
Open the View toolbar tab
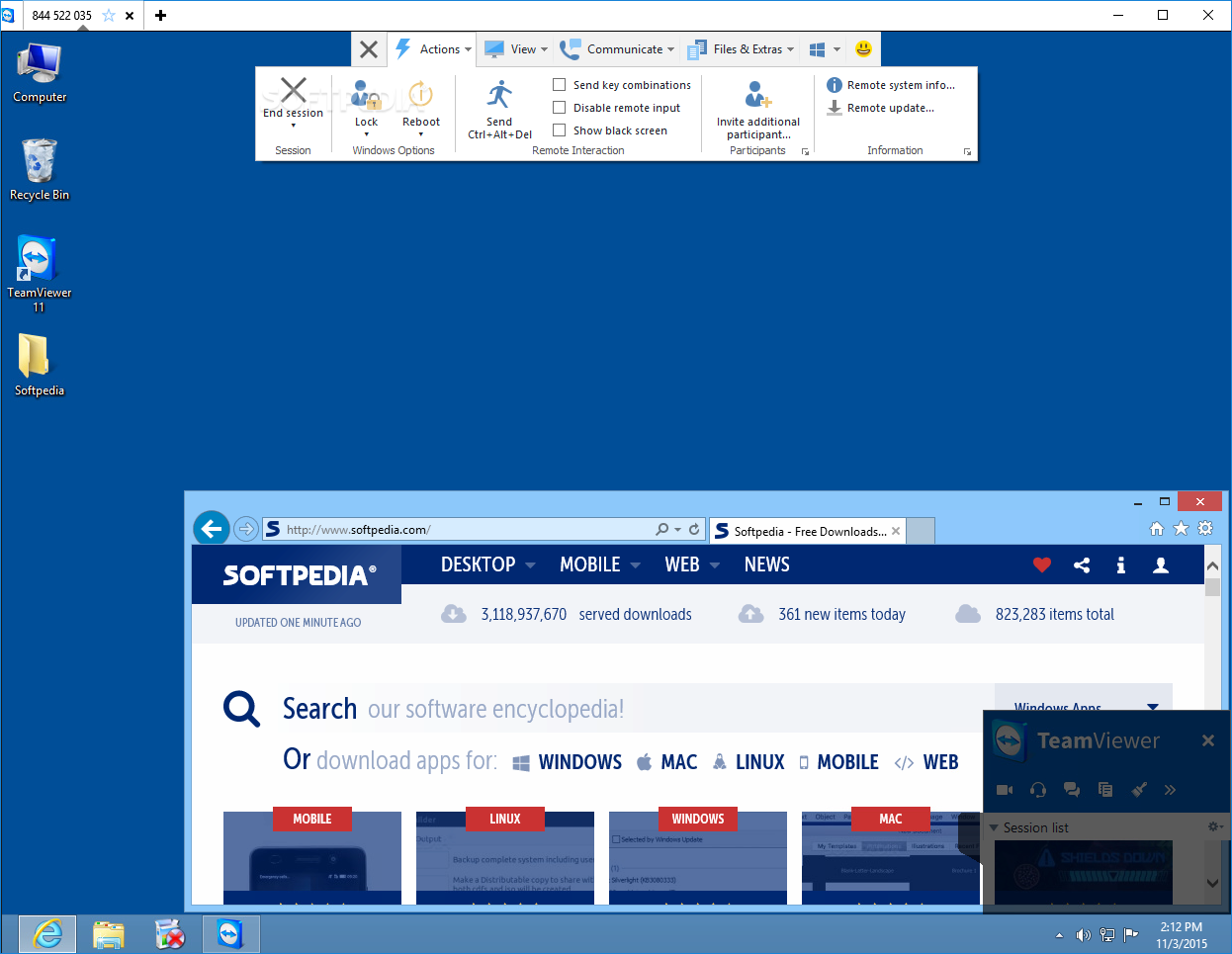point(516,49)
